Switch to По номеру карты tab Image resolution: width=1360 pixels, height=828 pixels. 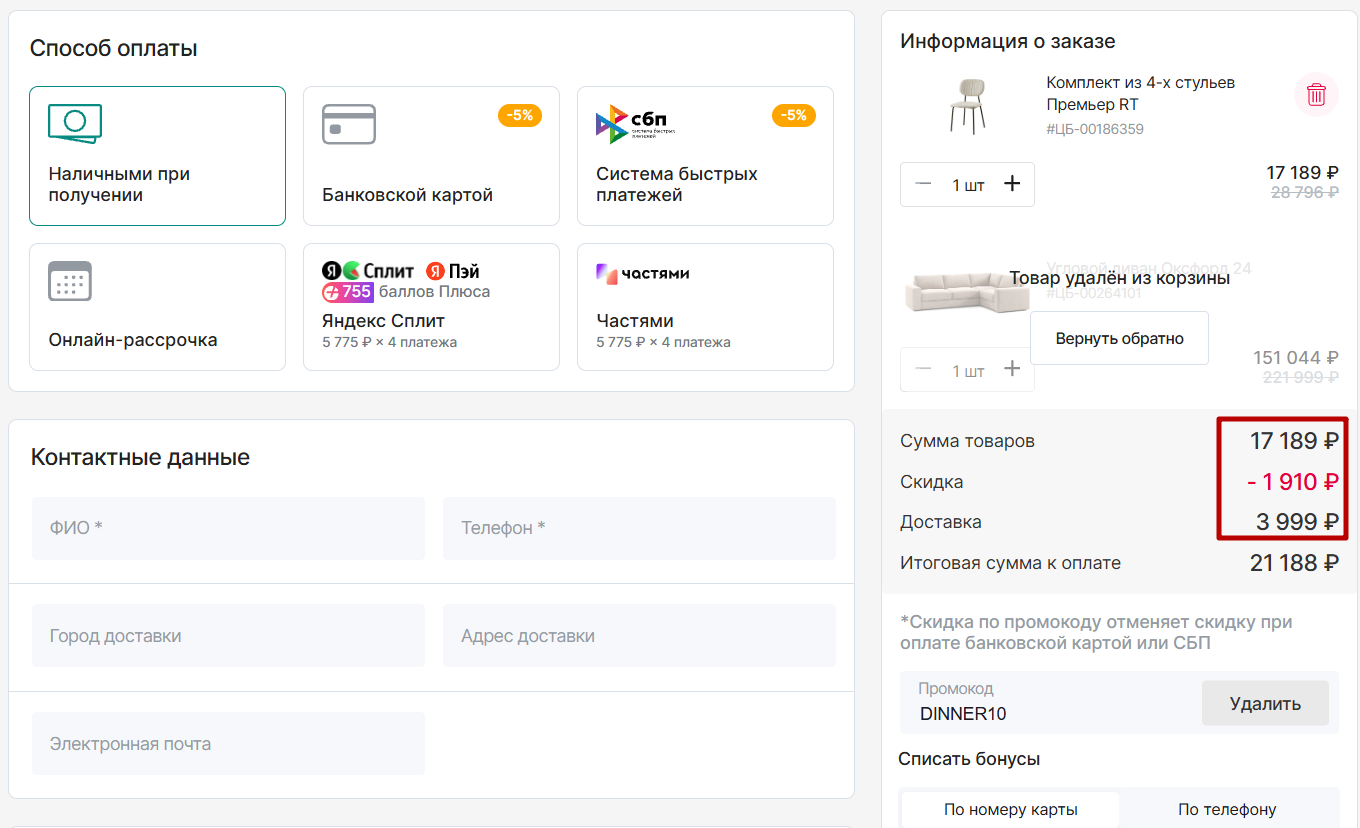1010,809
